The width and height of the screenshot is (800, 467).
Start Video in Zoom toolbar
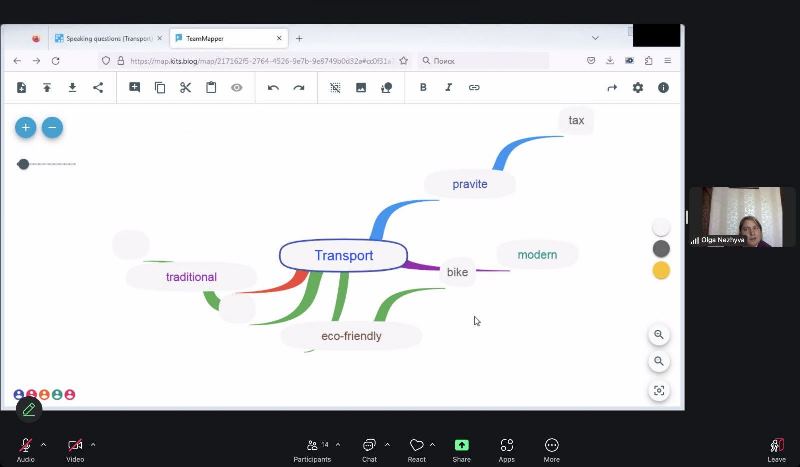tap(75, 450)
